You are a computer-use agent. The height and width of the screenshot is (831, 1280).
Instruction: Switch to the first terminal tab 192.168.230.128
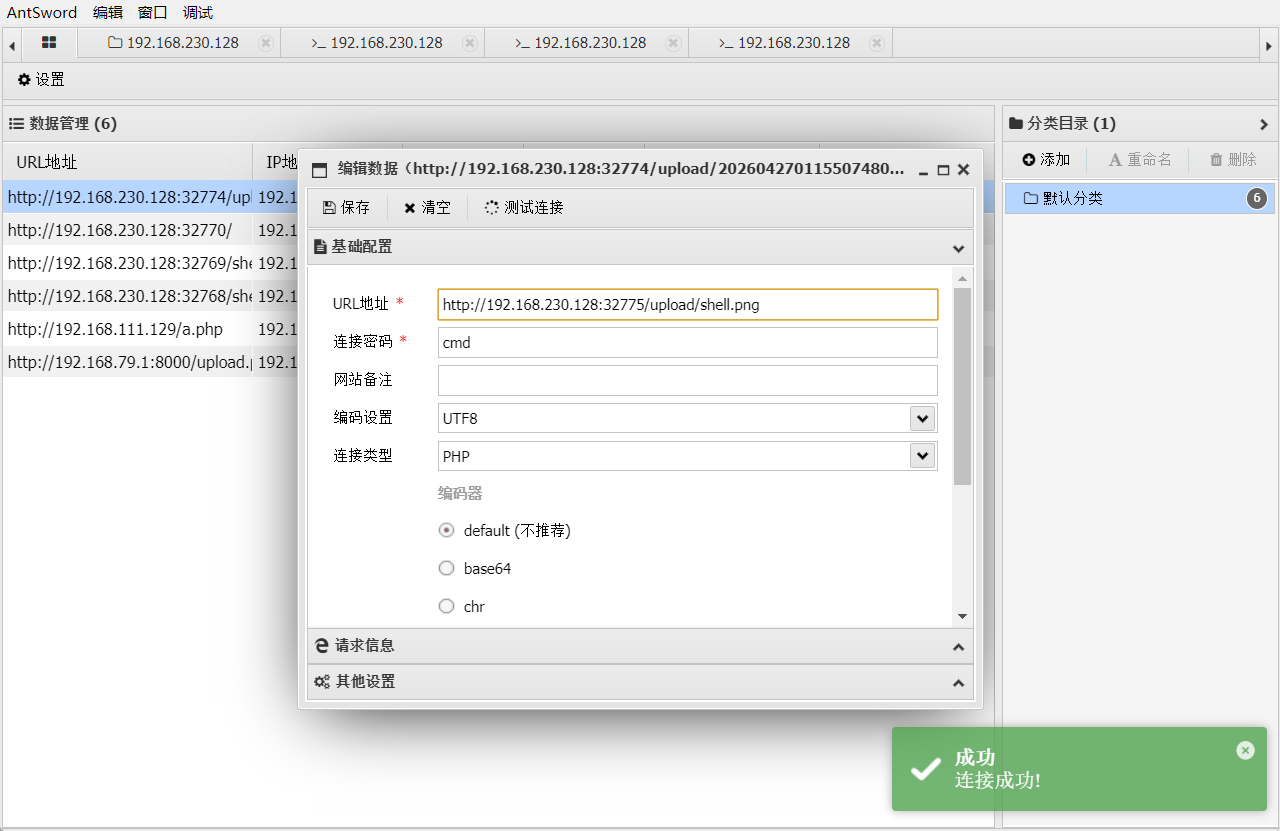[x=377, y=43]
